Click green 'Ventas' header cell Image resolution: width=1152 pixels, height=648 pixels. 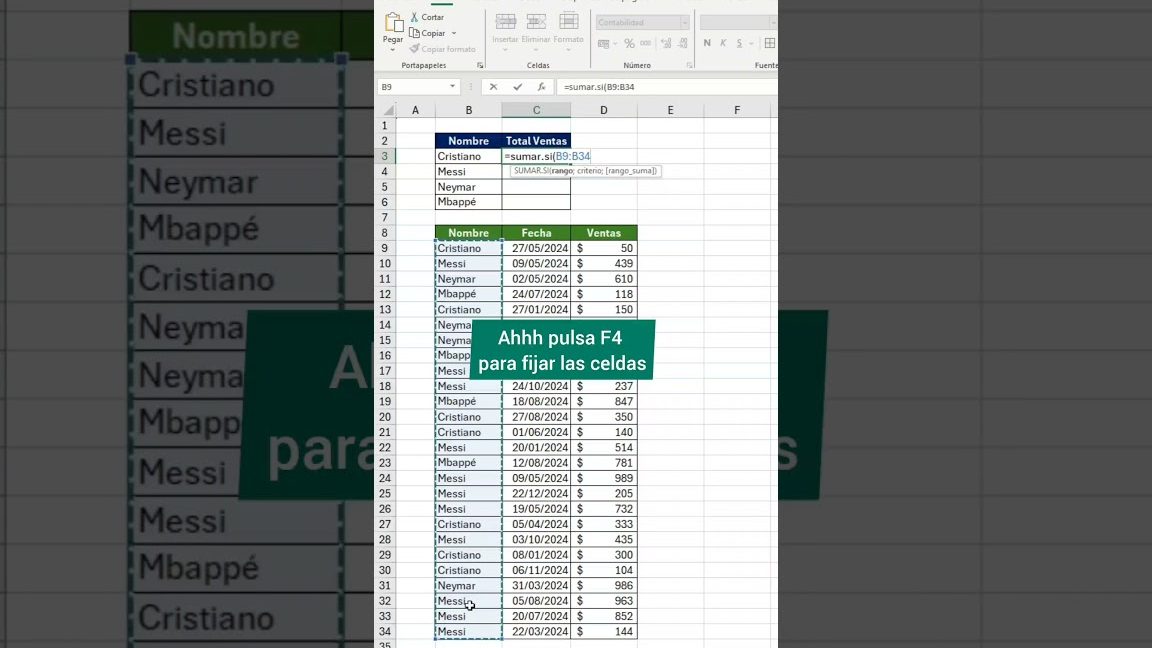tap(604, 233)
